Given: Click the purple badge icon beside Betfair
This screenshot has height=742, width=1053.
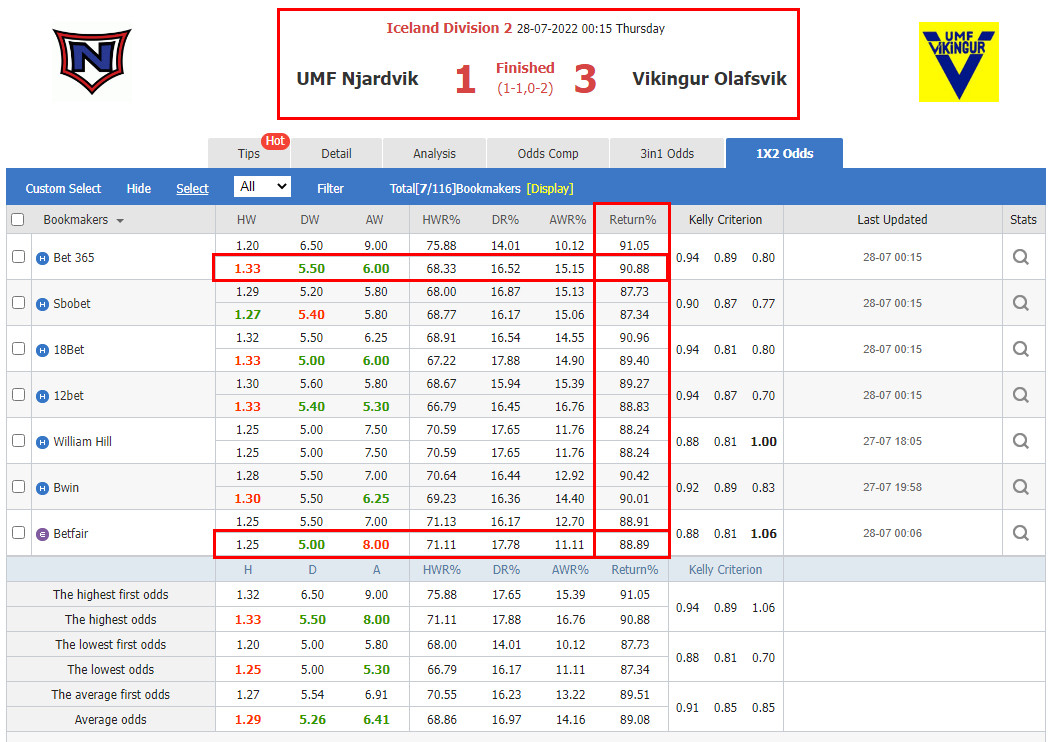Looking at the screenshot, I should pyautogui.click(x=43, y=534).
